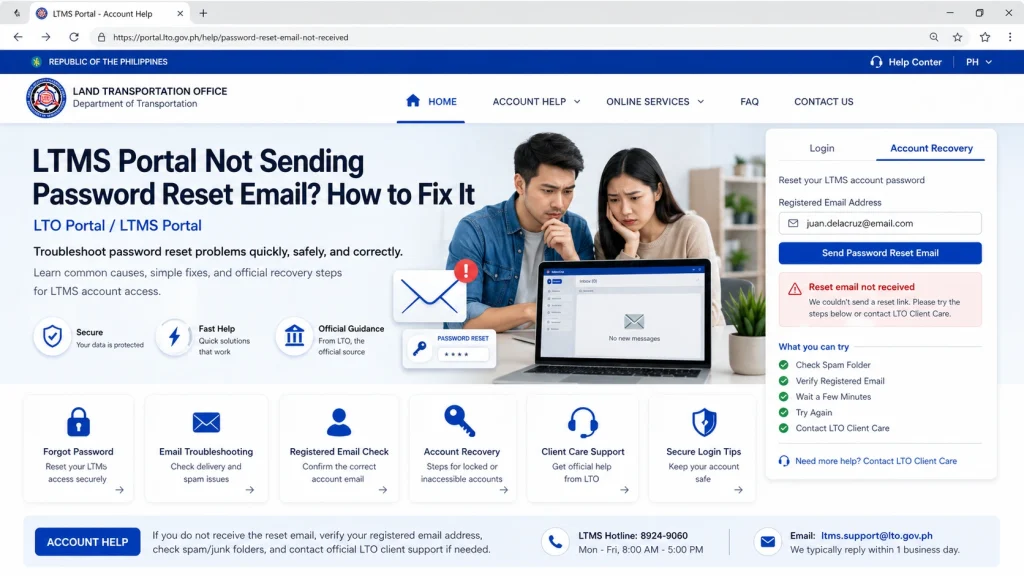1024x576 pixels.
Task: Click the ltms.support@lto.gov.ph email link
Action: point(876,536)
